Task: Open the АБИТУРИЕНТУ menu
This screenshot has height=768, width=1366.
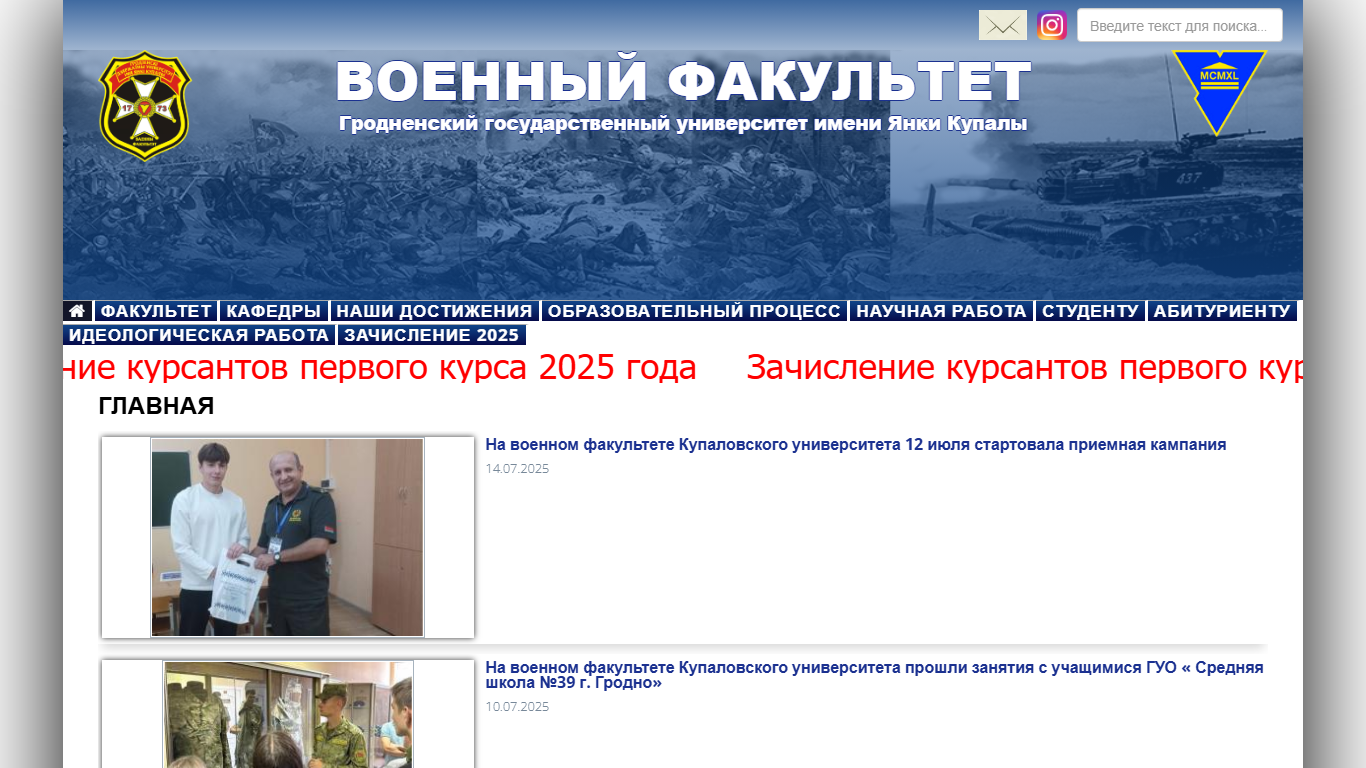Action: pyautogui.click(x=1222, y=311)
